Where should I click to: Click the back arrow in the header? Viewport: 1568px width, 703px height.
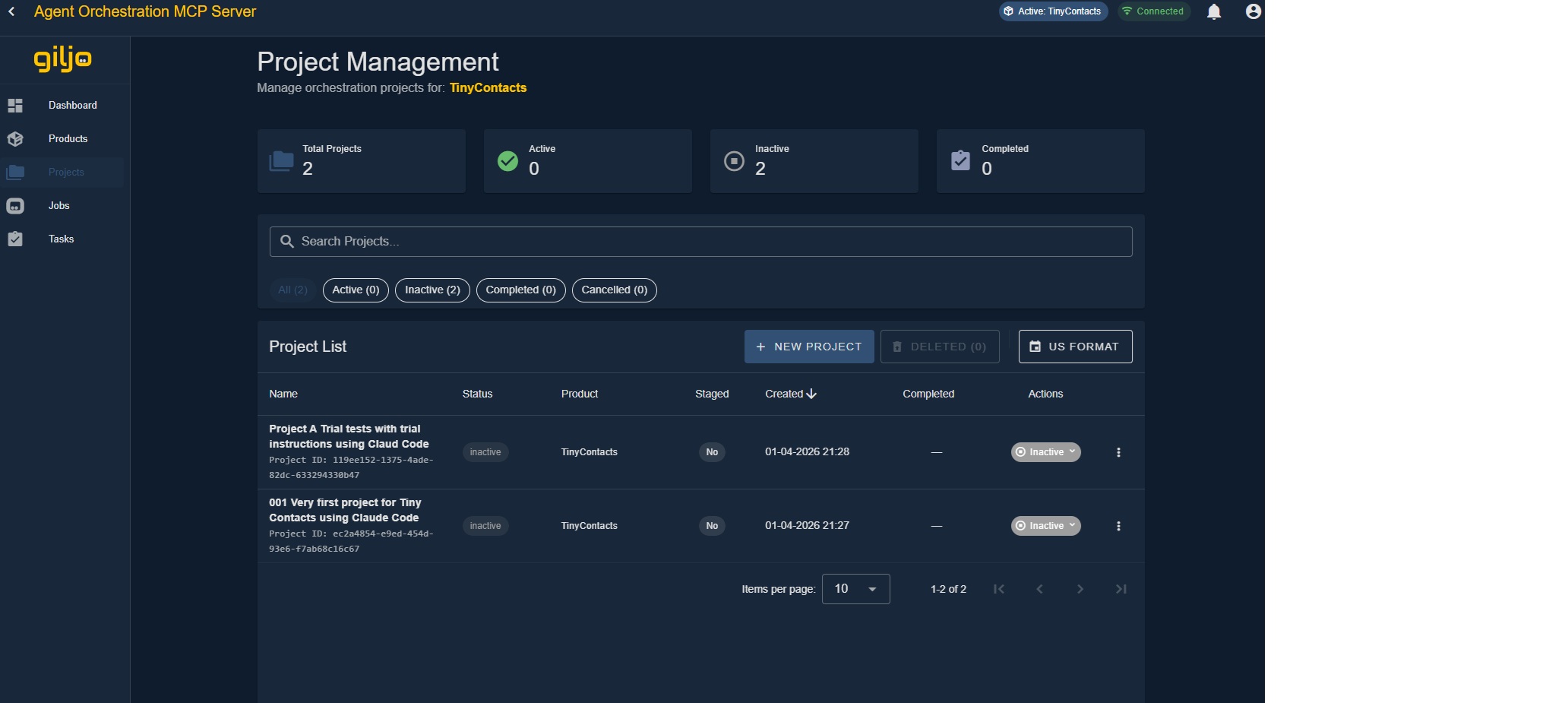coord(11,11)
